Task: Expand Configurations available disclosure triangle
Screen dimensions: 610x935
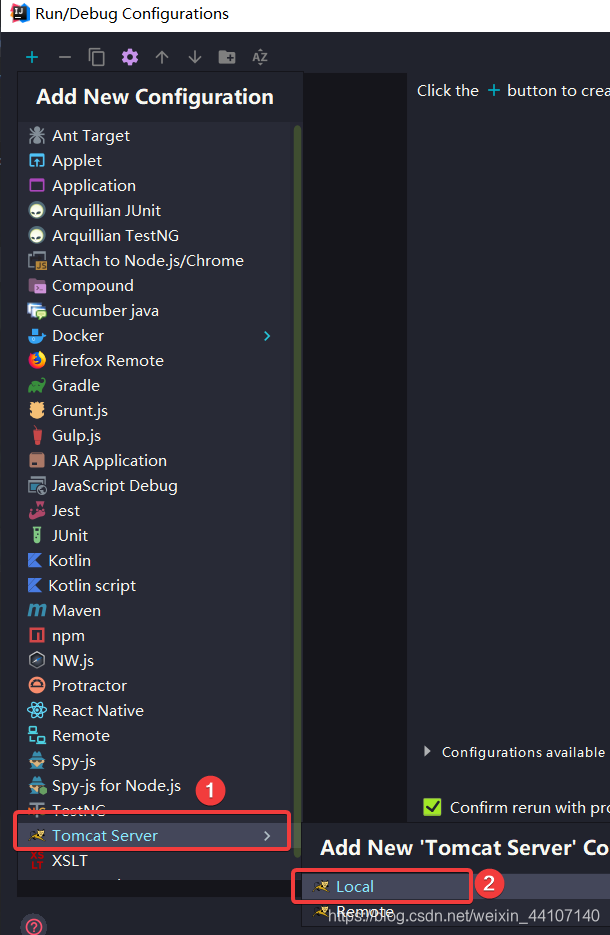Action: click(x=427, y=751)
